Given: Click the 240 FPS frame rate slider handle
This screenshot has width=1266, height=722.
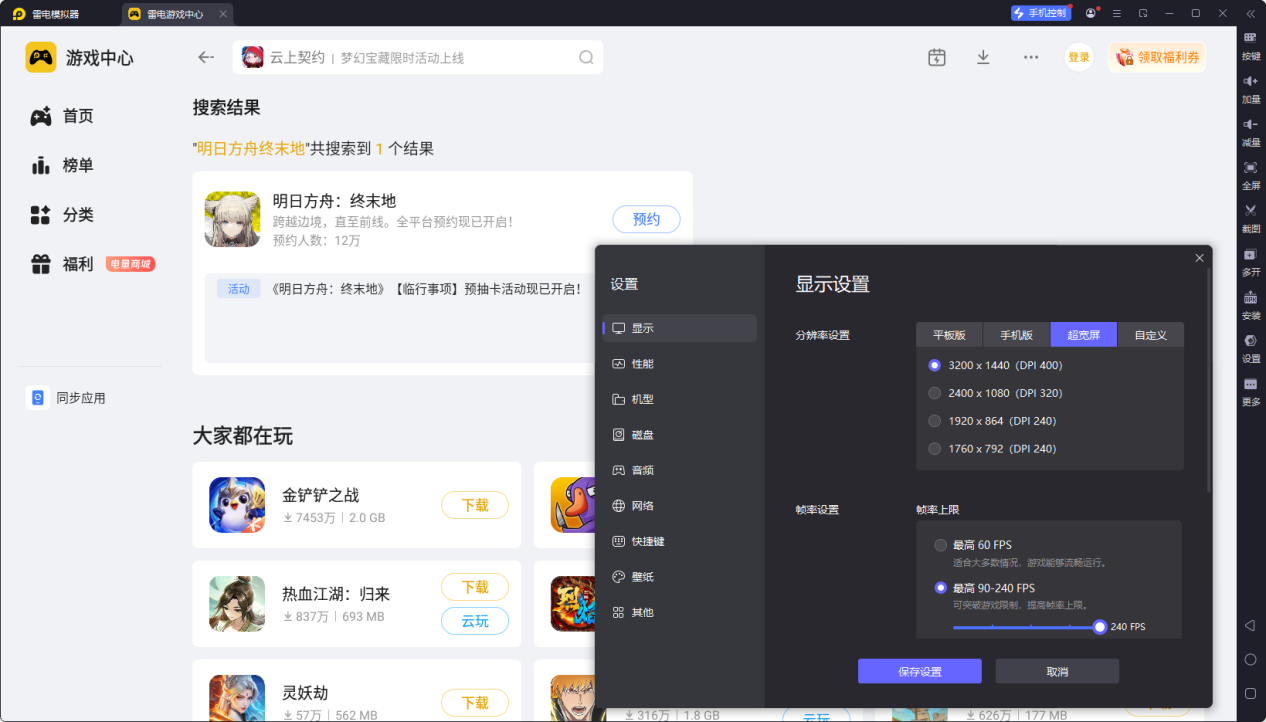Looking at the screenshot, I should click(1100, 627).
